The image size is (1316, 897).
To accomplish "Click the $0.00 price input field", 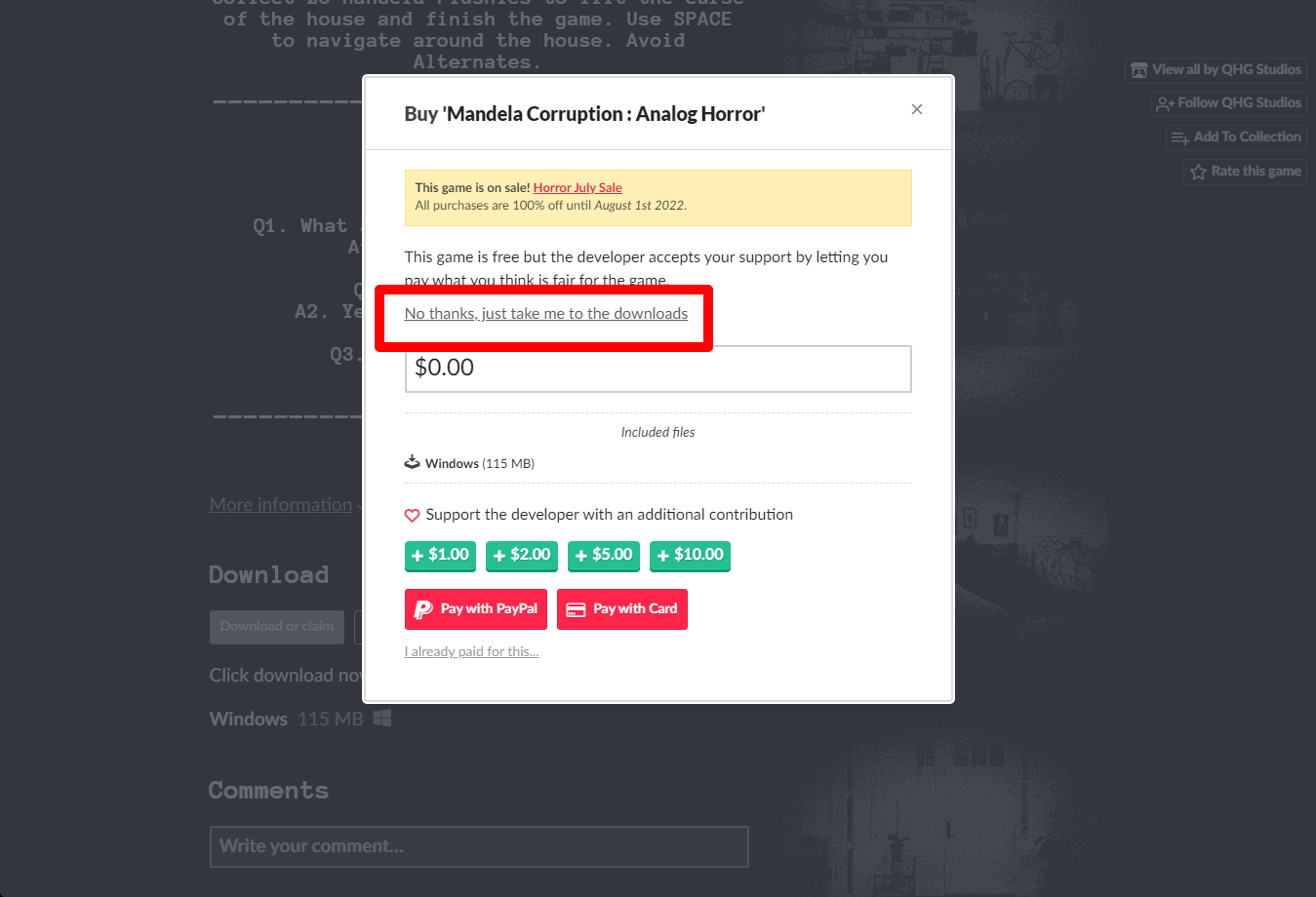I will [x=658, y=369].
